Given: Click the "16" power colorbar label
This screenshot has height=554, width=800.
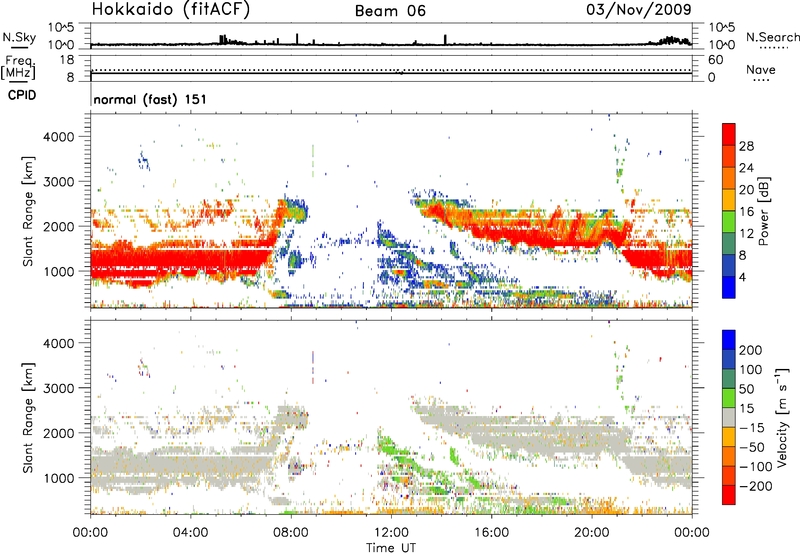Looking at the screenshot, I should [746, 212].
